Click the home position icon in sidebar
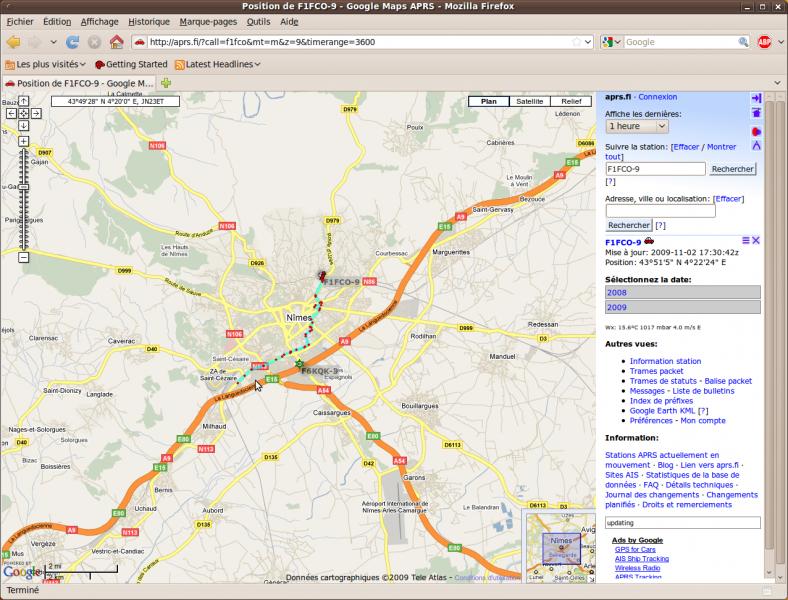The height and width of the screenshot is (600, 788). 756,113
